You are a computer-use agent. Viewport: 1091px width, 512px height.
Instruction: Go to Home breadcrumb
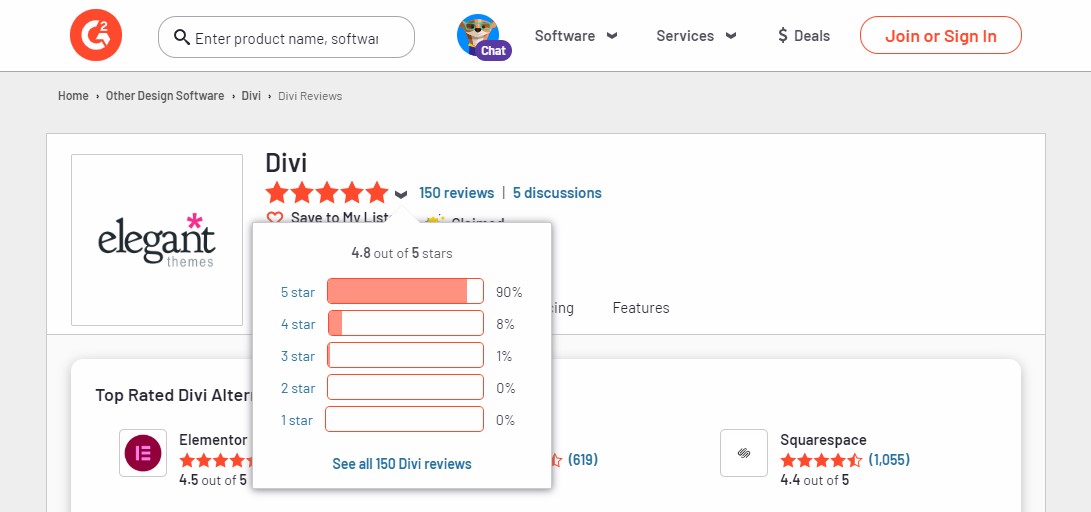pos(73,96)
